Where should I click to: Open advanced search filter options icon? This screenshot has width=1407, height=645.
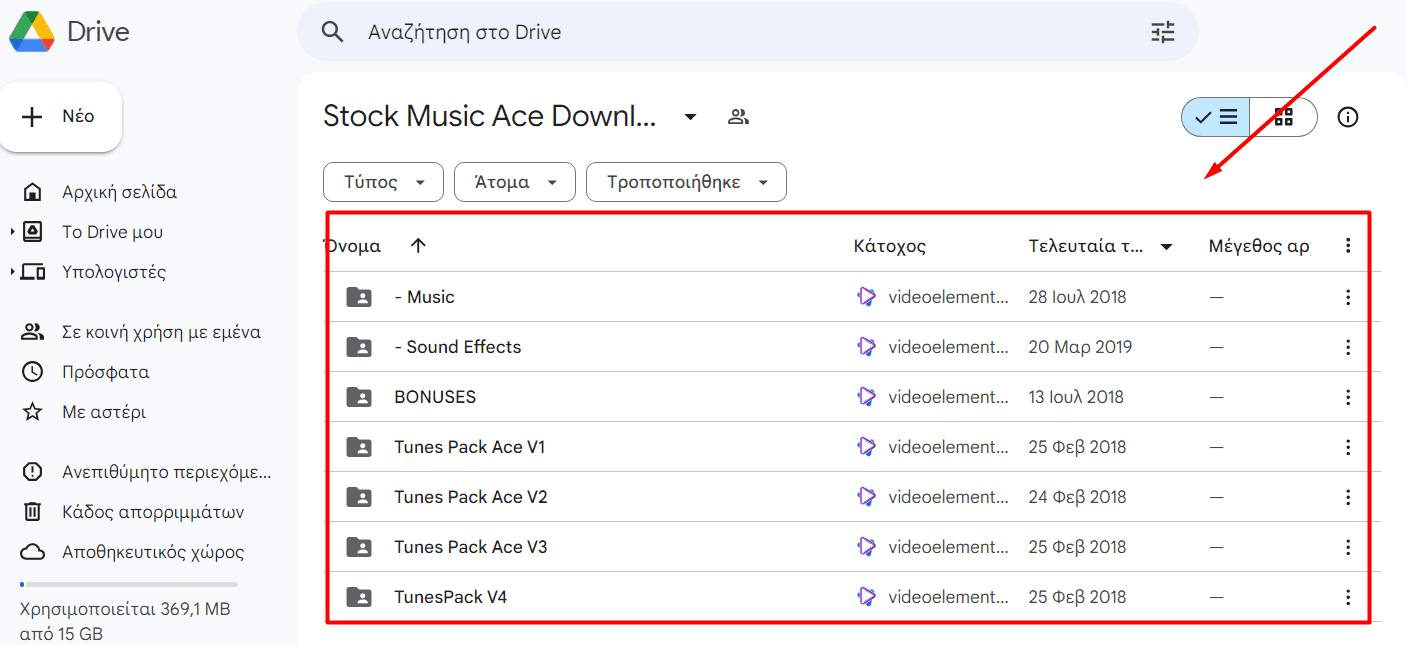[x=1163, y=32]
